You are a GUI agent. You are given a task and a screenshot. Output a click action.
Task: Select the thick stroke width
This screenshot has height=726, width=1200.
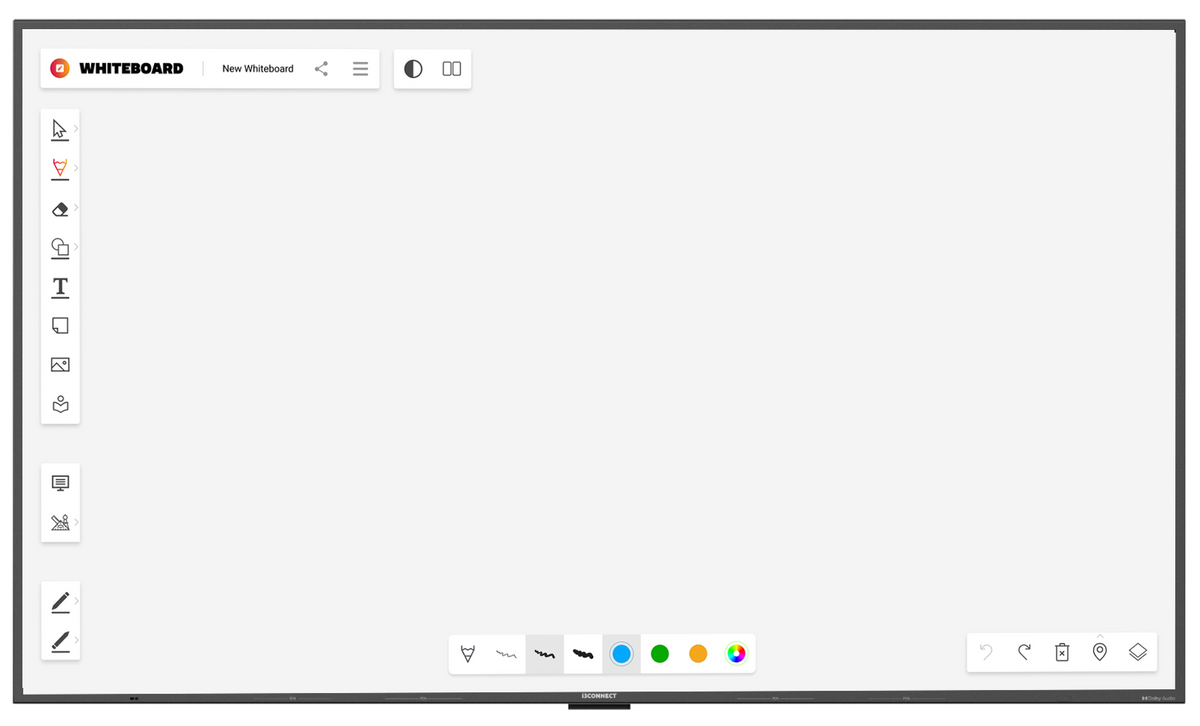(x=583, y=654)
